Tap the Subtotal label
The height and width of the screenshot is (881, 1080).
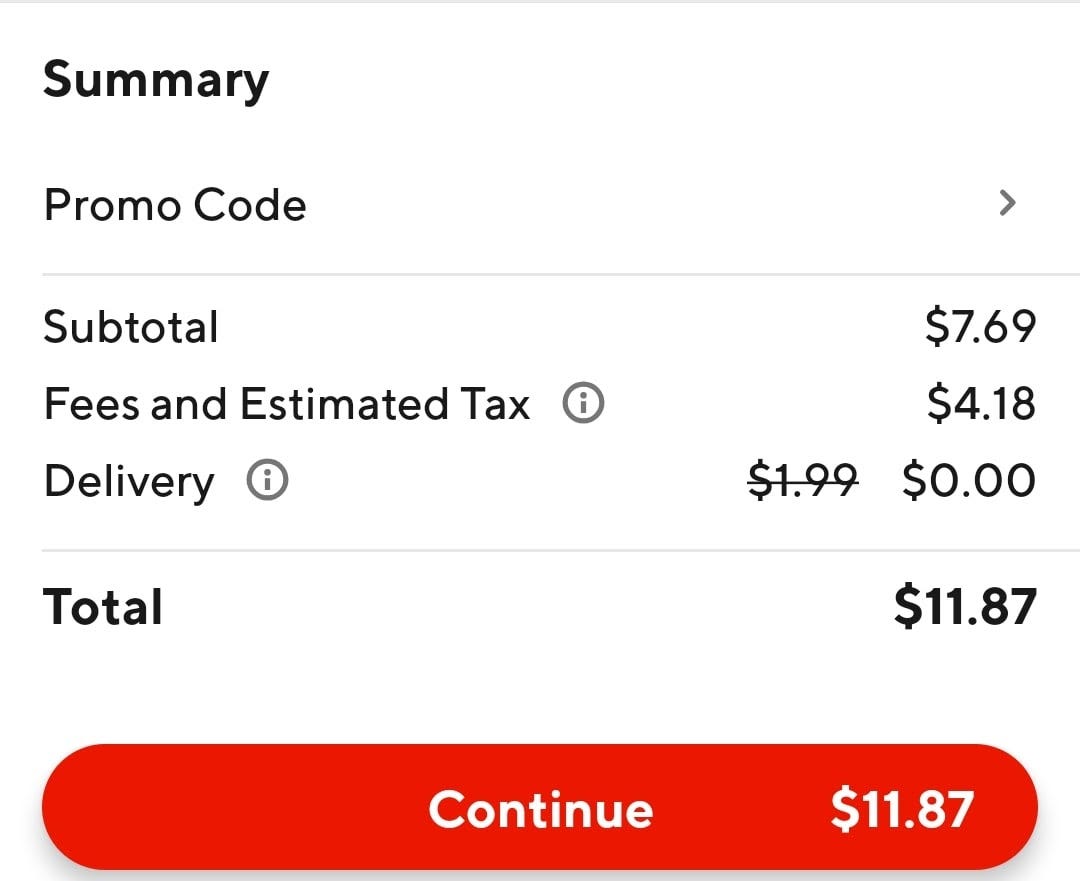coord(131,328)
